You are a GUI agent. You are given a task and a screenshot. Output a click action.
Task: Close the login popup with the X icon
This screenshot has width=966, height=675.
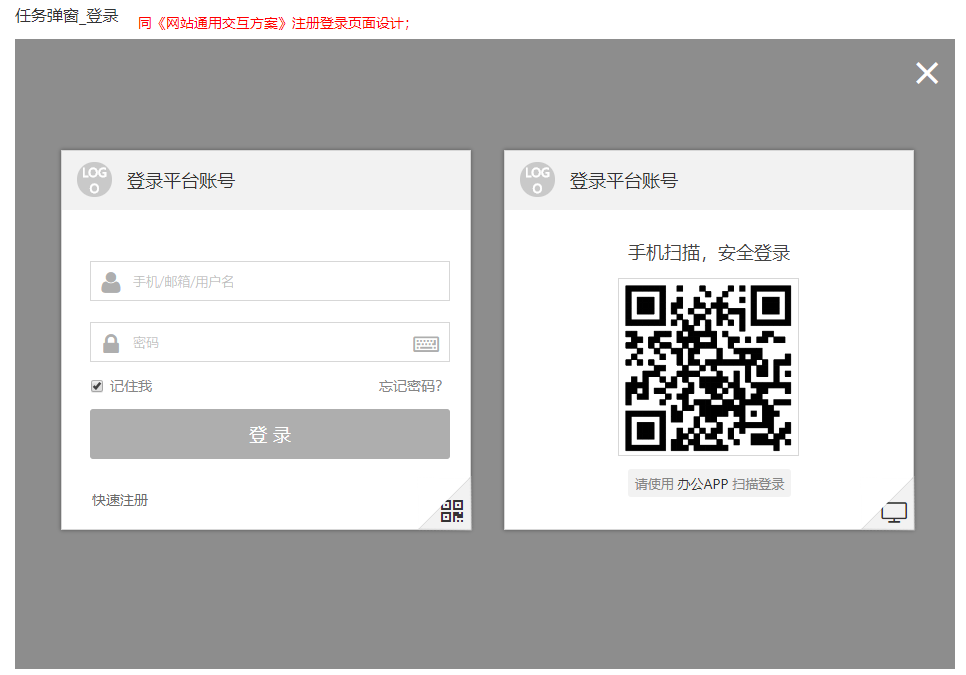point(927,73)
